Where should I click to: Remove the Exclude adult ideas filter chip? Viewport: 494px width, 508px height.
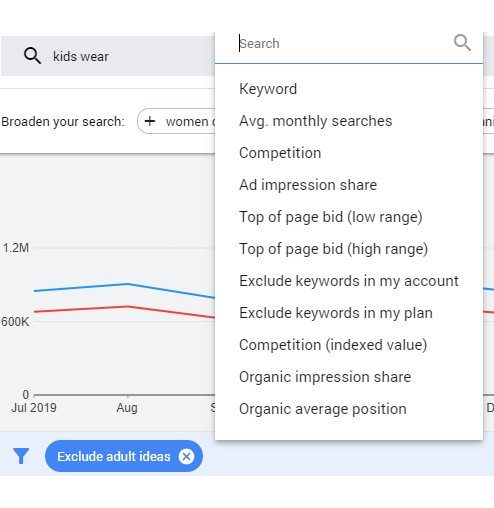(x=186, y=456)
